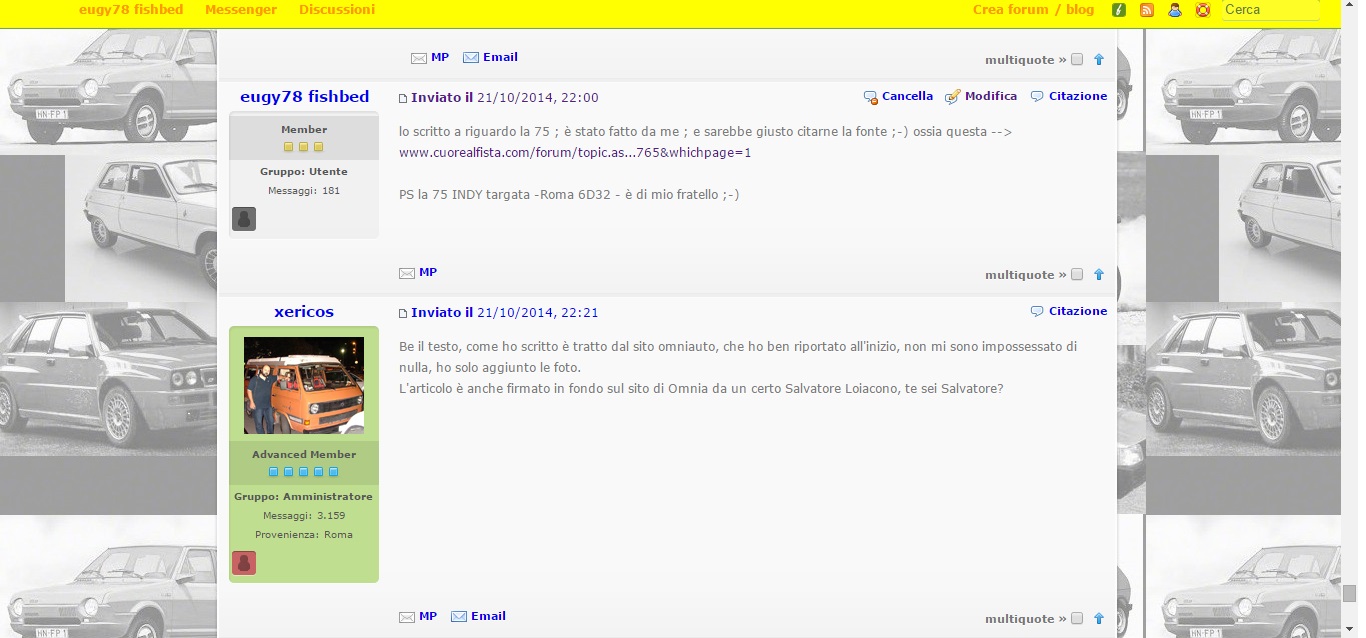Click the Cancella delete icon on eugy78's post

click(871, 97)
